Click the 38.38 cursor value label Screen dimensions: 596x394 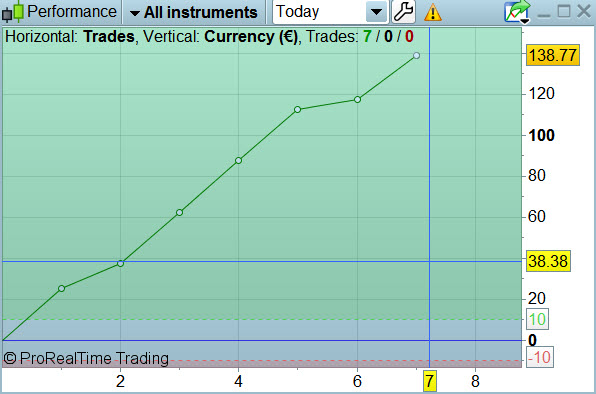[548, 261]
